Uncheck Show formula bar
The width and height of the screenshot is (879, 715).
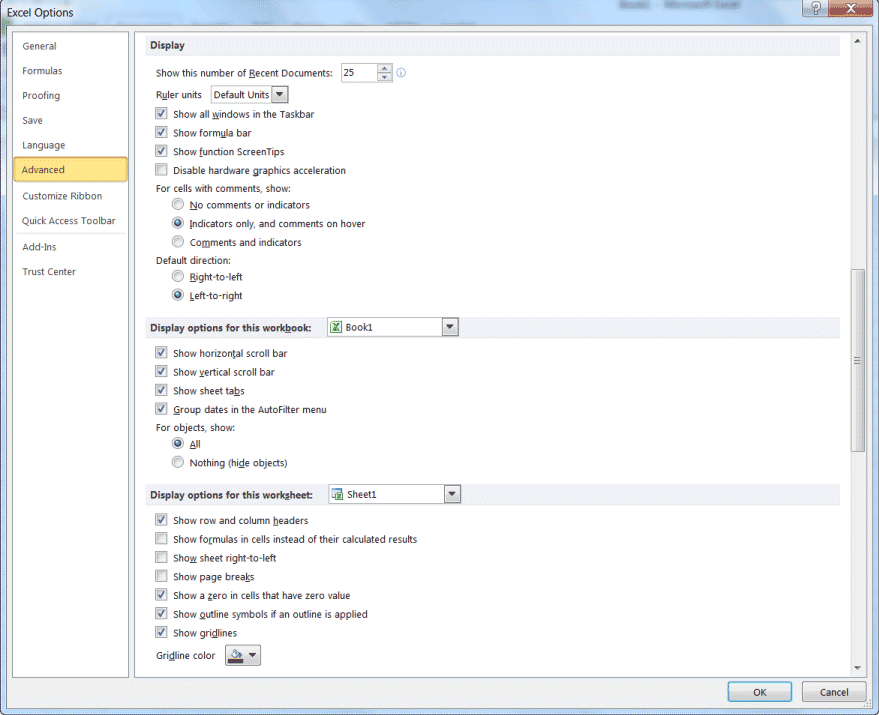[161, 132]
